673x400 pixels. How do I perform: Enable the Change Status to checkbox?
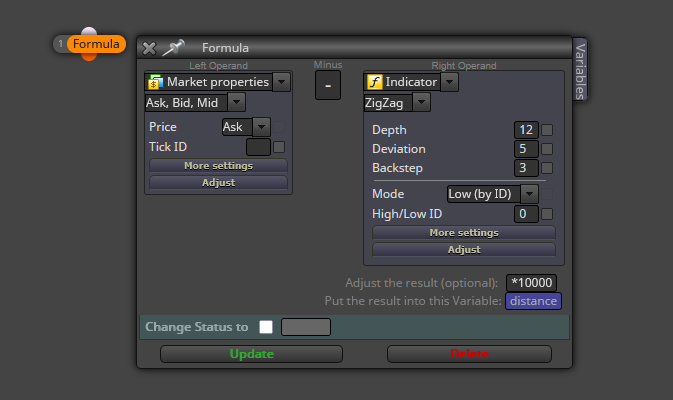[x=266, y=327]
